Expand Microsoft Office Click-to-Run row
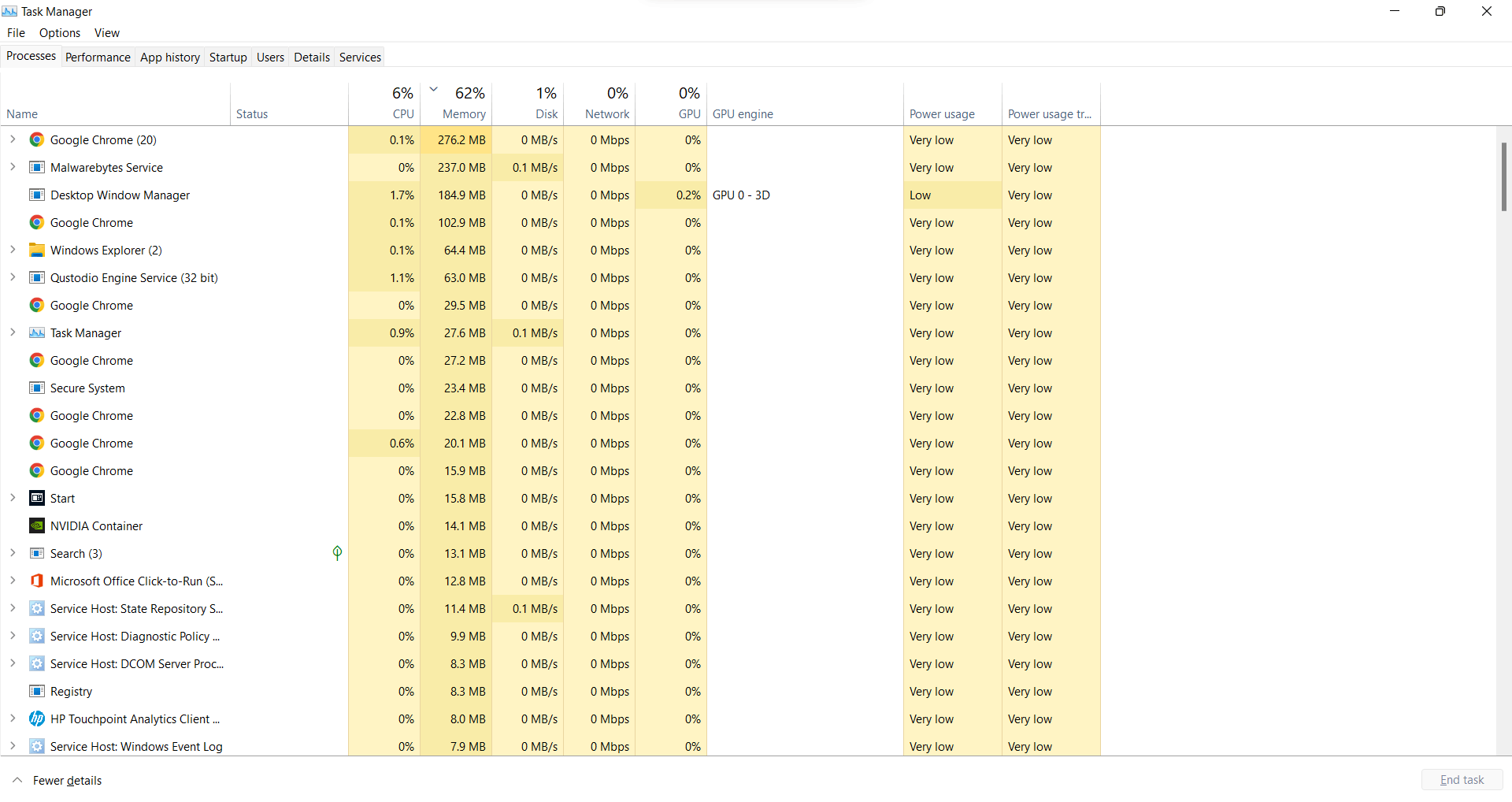This screenshot has width=1512, height=802. coord(13,581)
